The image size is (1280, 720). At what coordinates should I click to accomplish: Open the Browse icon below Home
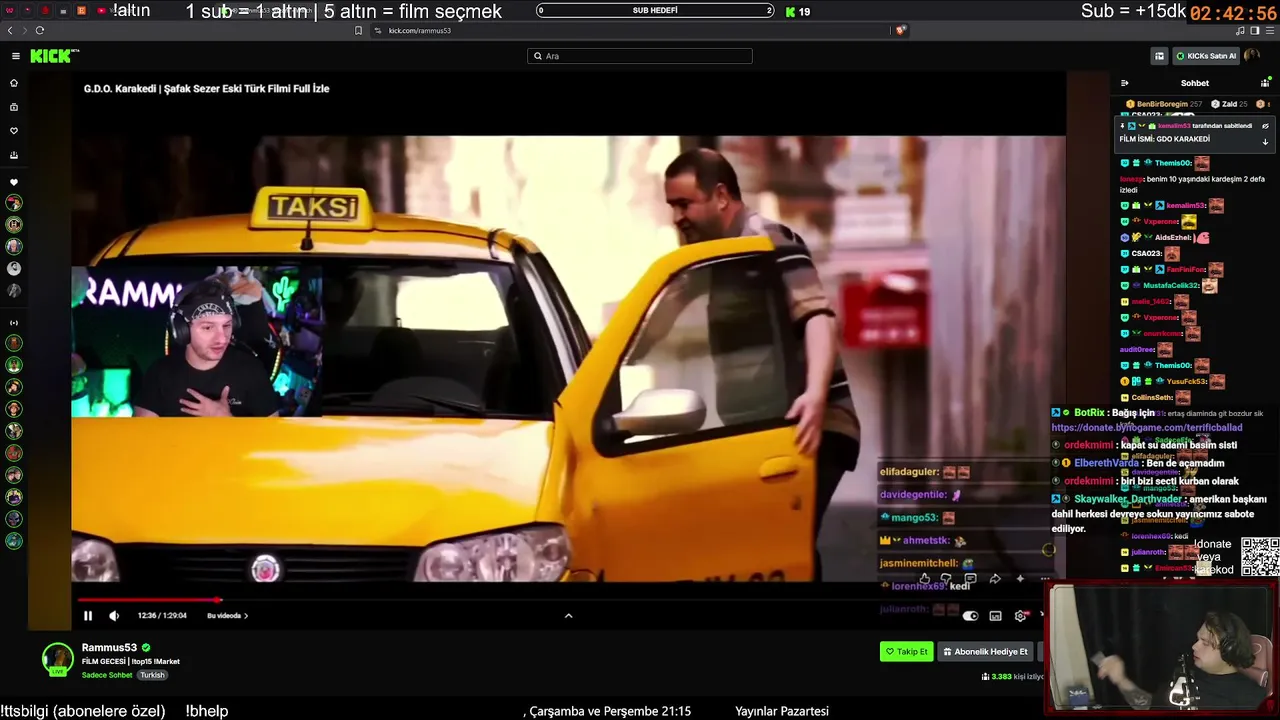(14, 107)
